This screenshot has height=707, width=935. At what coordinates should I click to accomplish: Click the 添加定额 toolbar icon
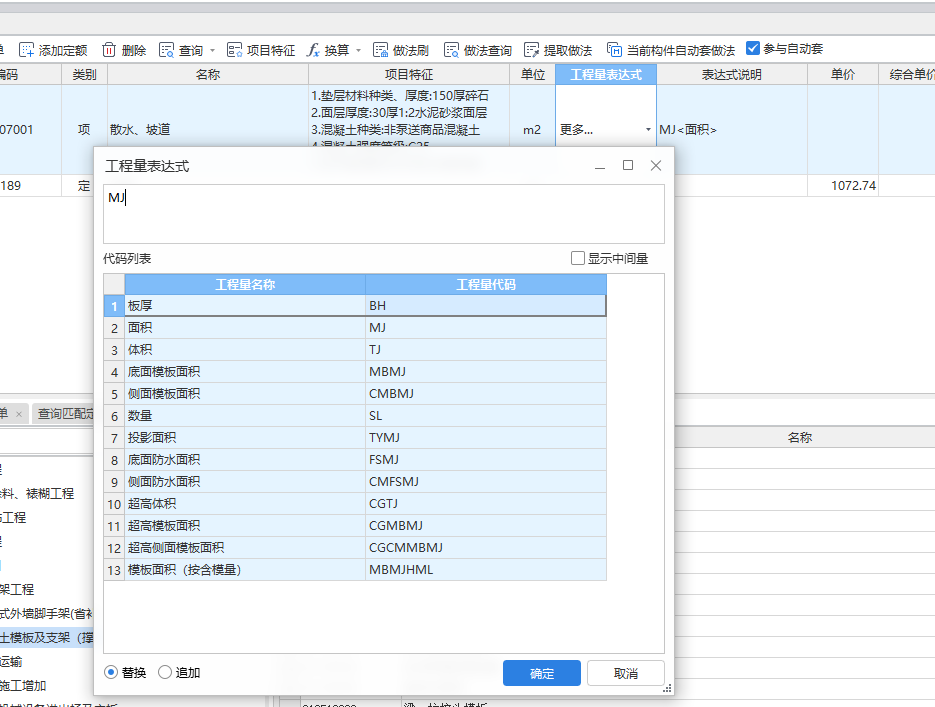[27, 50]
